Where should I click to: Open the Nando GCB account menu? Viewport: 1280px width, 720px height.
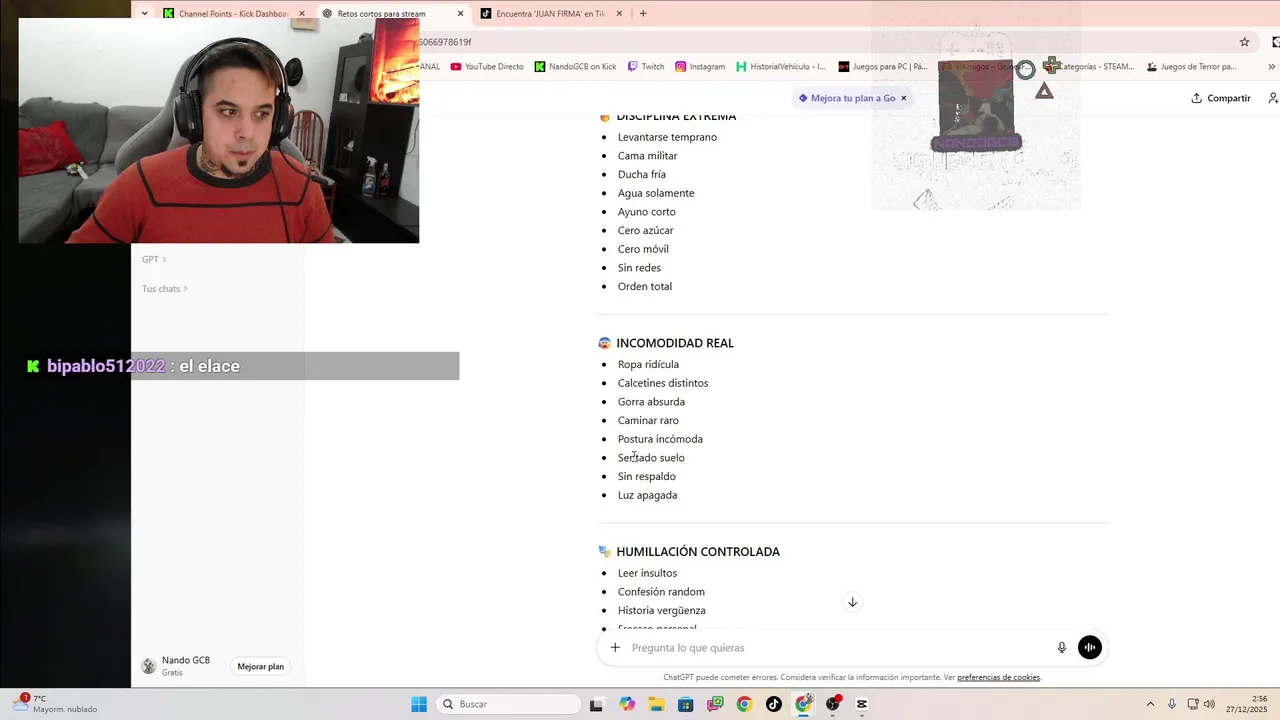click(178, 666)
